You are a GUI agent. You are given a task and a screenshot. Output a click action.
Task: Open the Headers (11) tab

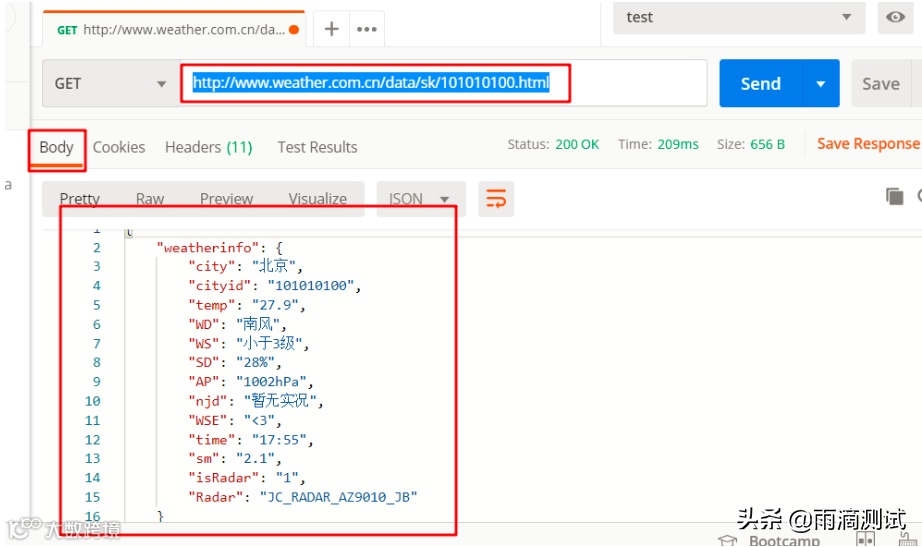[208, 147]
